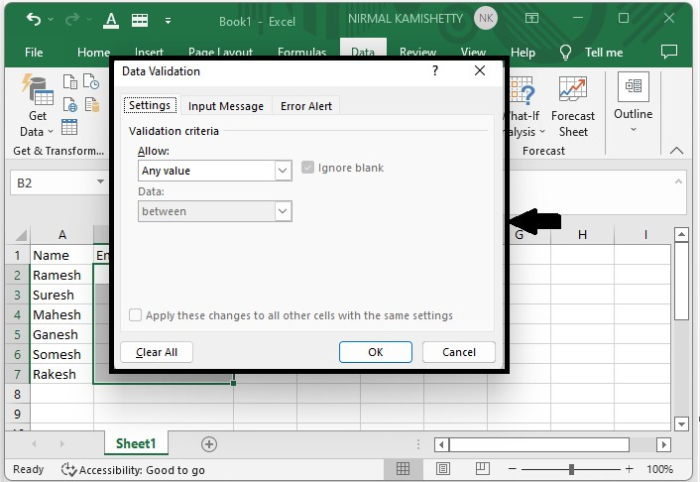Click cell containing Ramesh
The width and height of the screenshot is (700, 482).
(62, 275)
